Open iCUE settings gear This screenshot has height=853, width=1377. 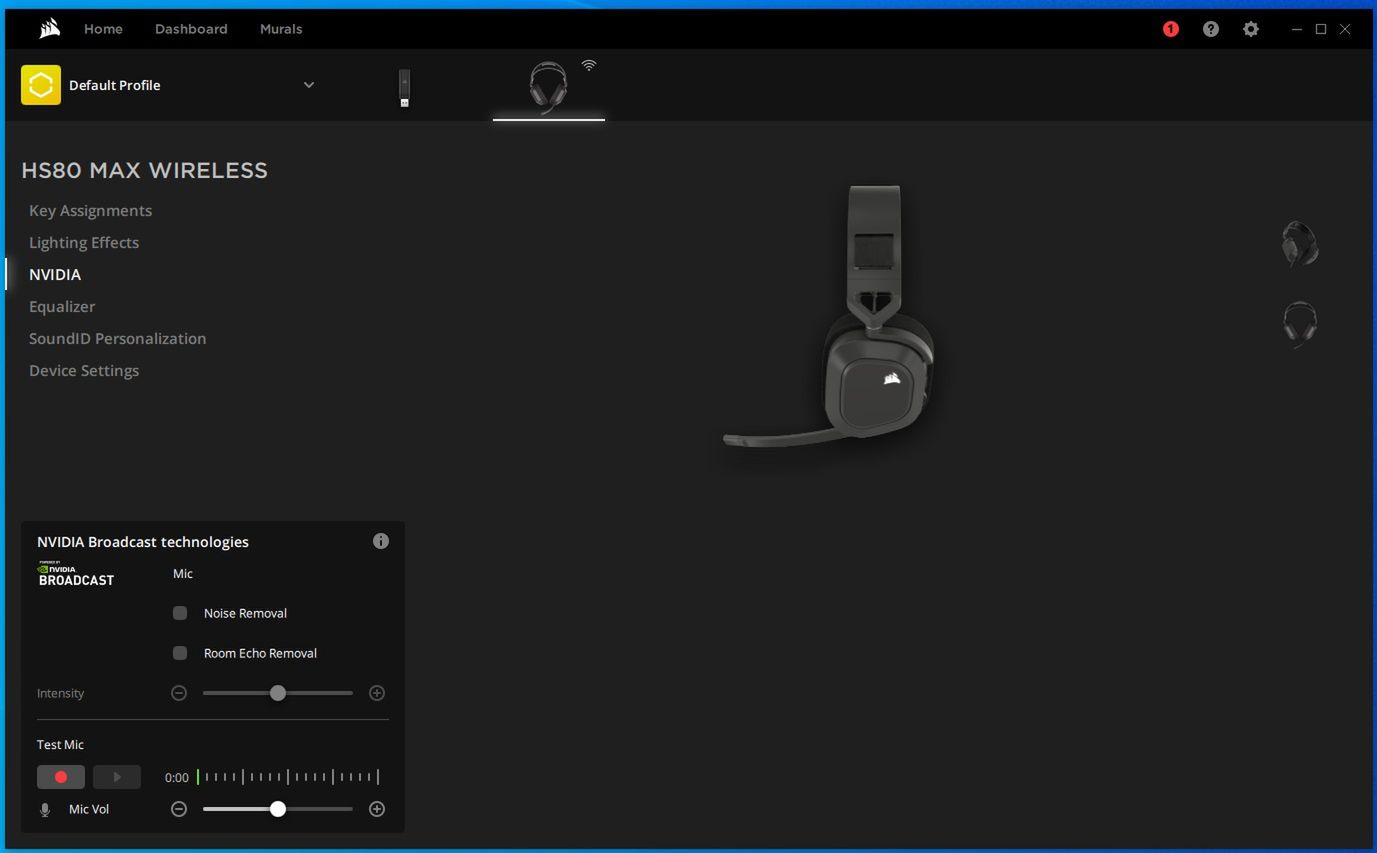click(x=1250, y=29)
